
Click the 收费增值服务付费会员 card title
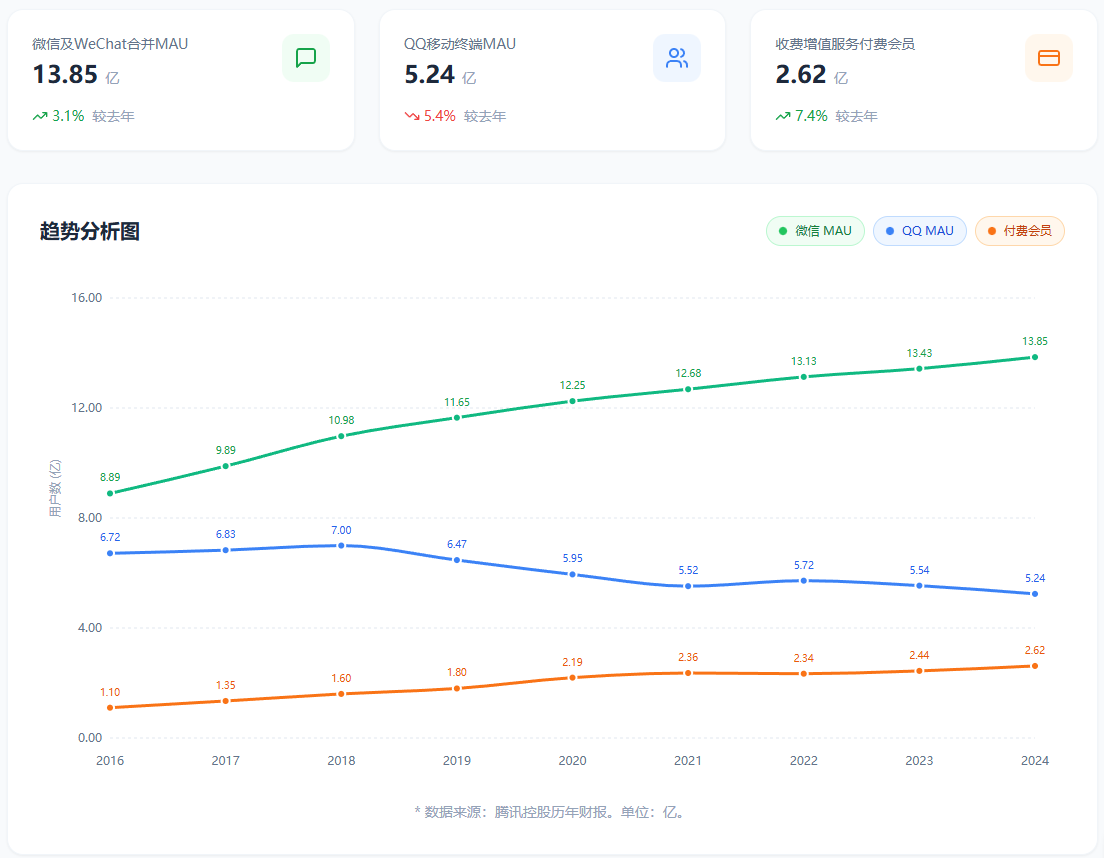pos(845,44)
